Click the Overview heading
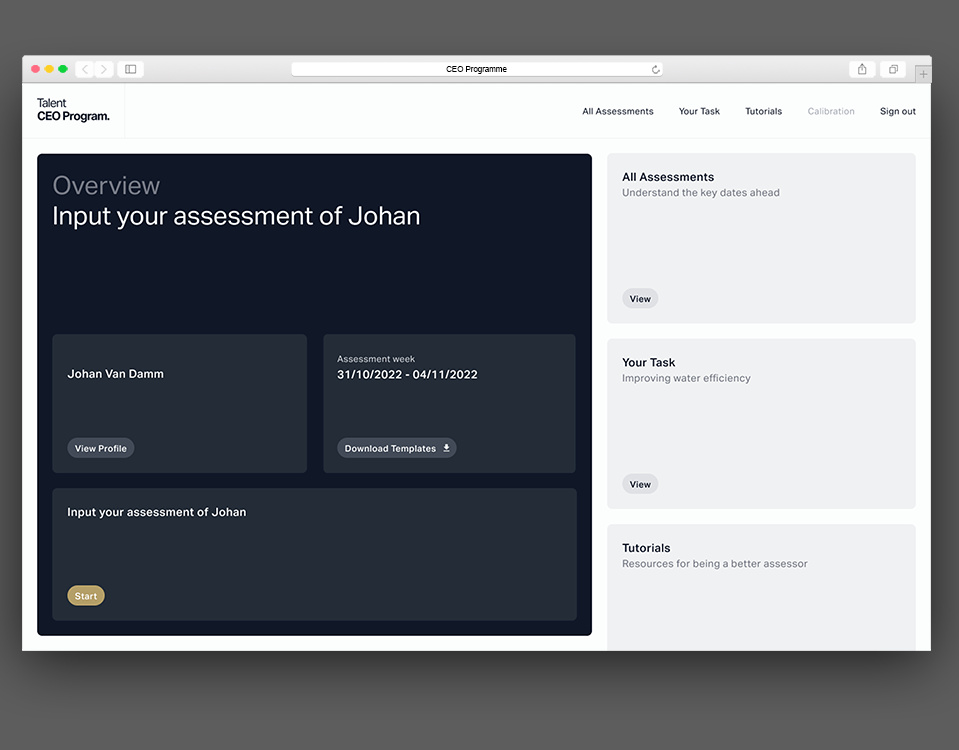This screenshot has height=750, width=959. [x=106, y=185]
